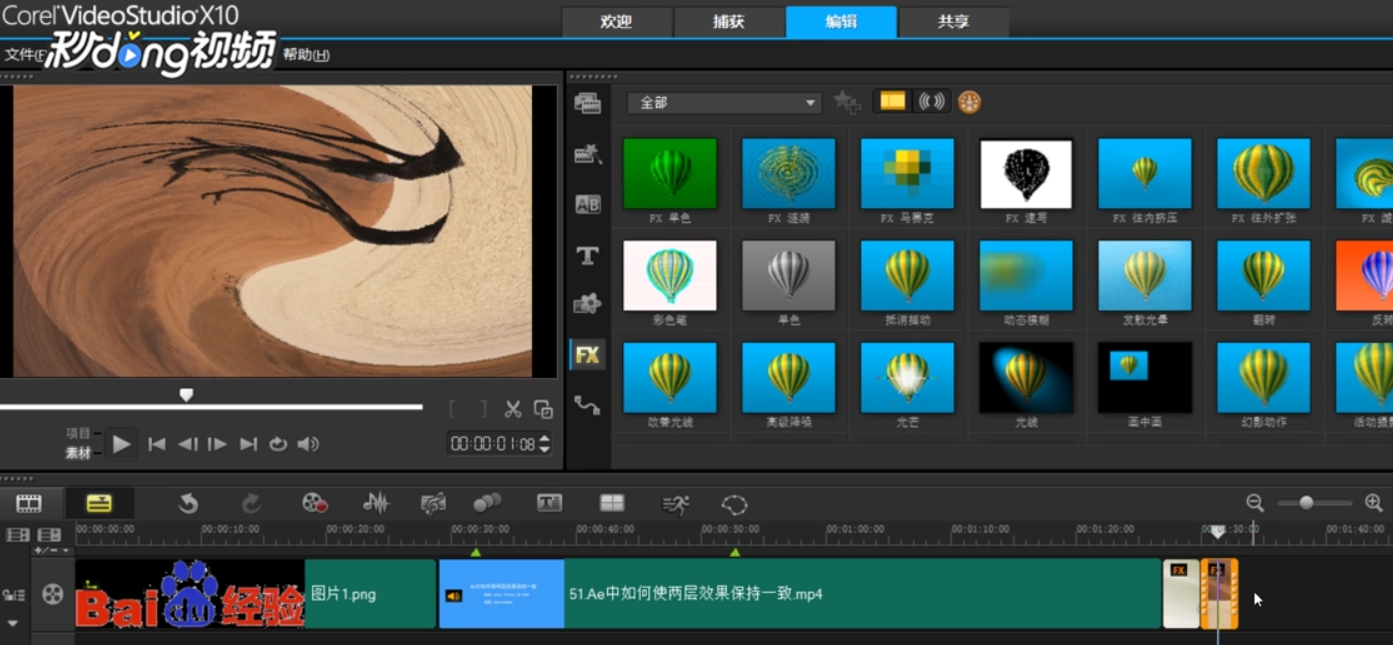Viewport: 1393px width, 645px height.
Task: Click the 共享 button
Action: 953,21
